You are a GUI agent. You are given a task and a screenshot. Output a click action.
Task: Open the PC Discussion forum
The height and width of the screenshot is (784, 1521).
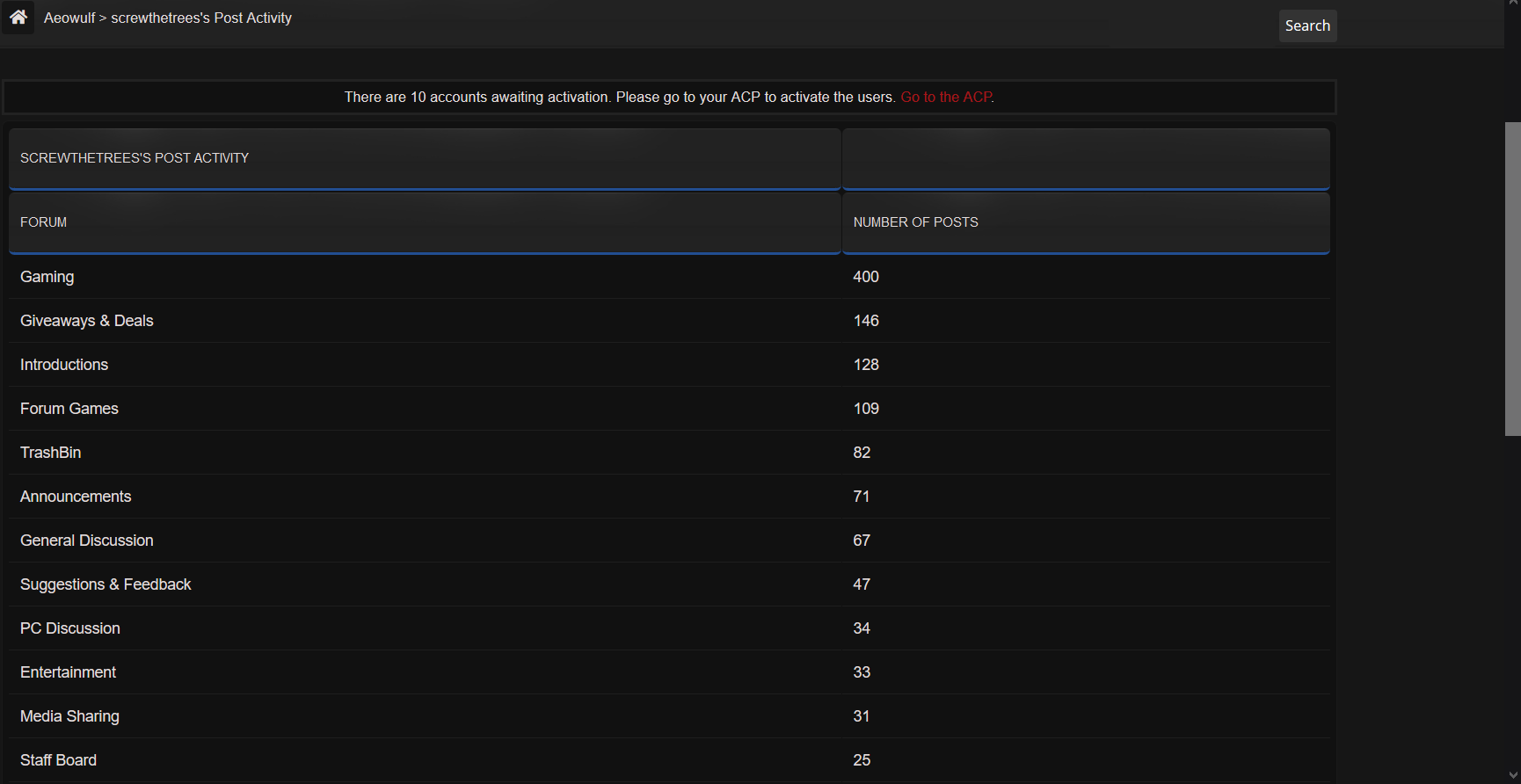pos(70,628)
